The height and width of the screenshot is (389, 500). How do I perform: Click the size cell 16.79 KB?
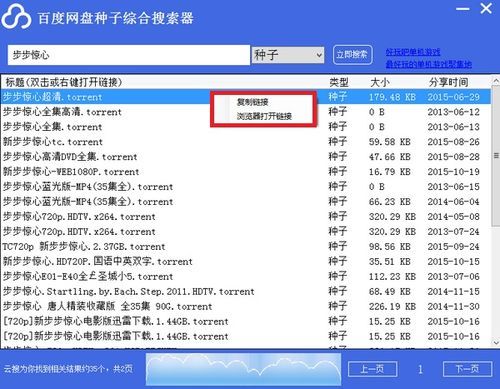(x=390, y=172)
